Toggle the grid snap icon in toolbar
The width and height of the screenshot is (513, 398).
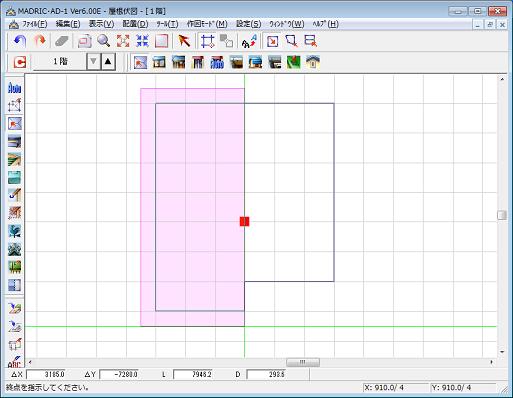pos(207,41)
